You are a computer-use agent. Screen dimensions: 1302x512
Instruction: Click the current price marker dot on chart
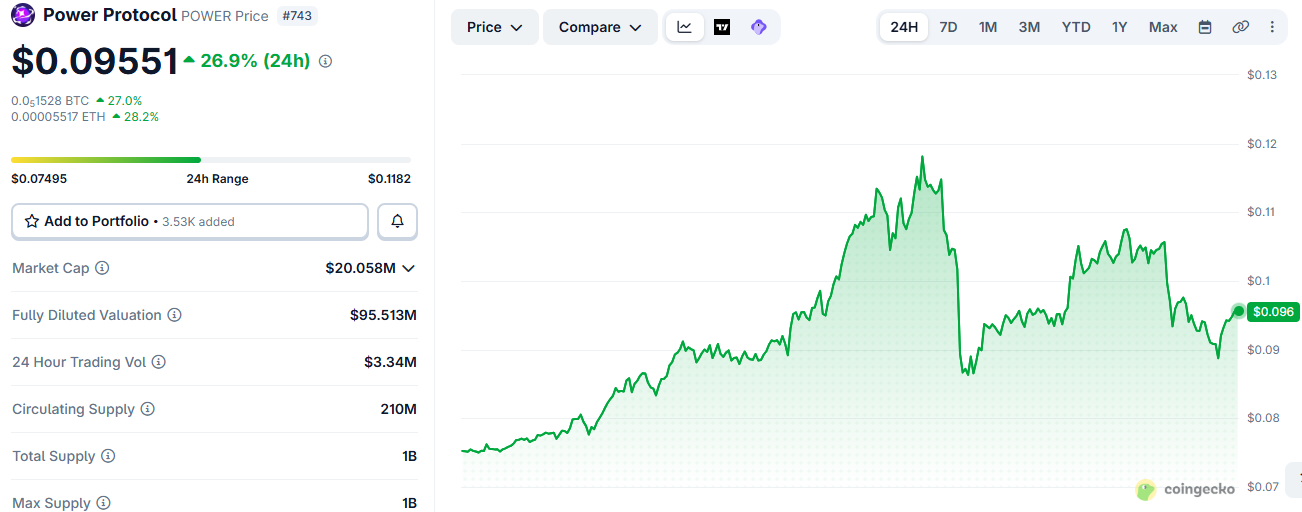coord(1239,311)
